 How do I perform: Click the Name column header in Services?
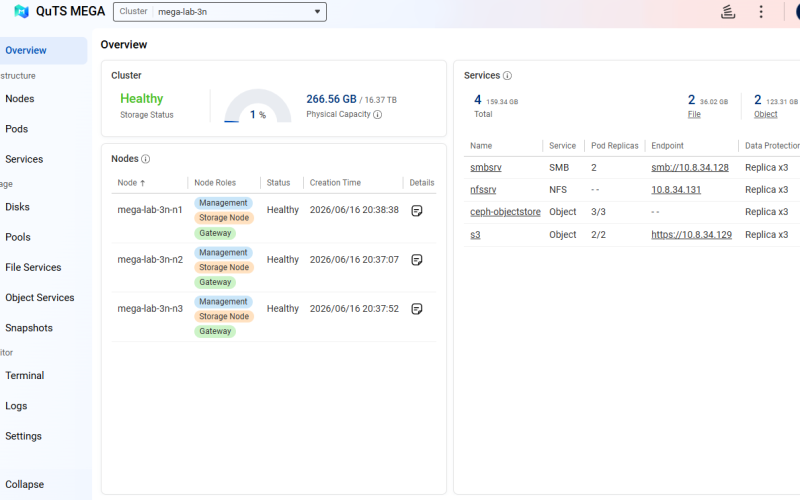click(481, 146)
